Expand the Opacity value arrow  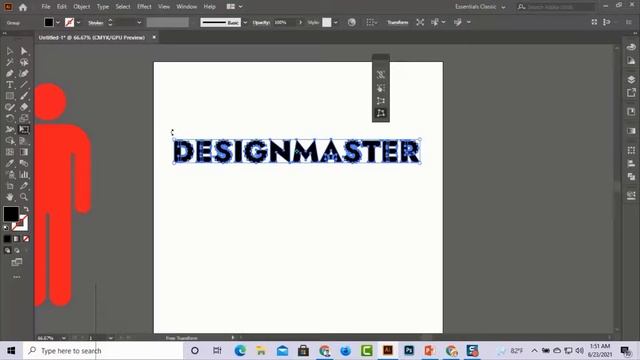coord(301,22)
